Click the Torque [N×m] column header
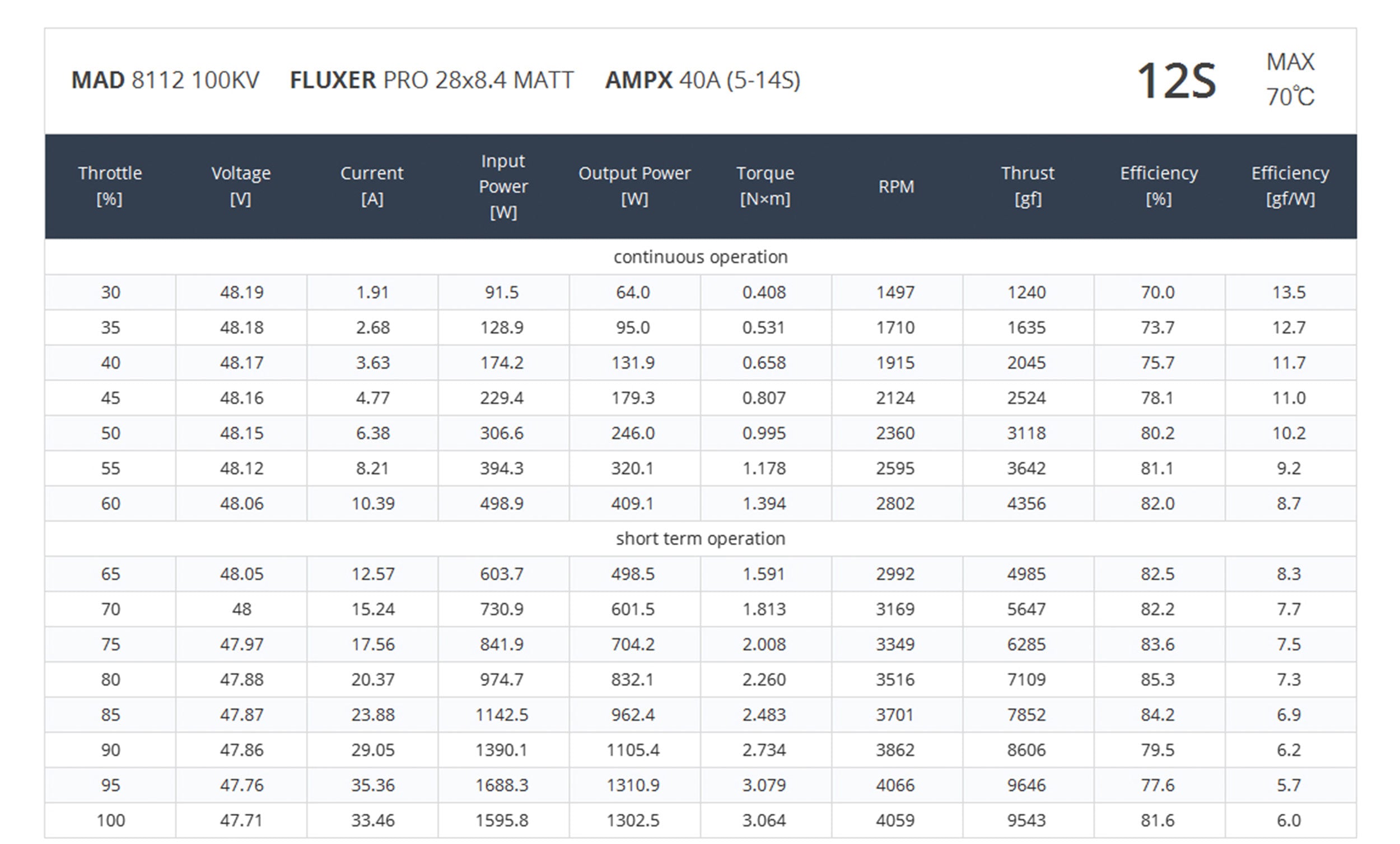Image resolution: width=1400 pixels, height=844 pixels. (x=765, y=186)
